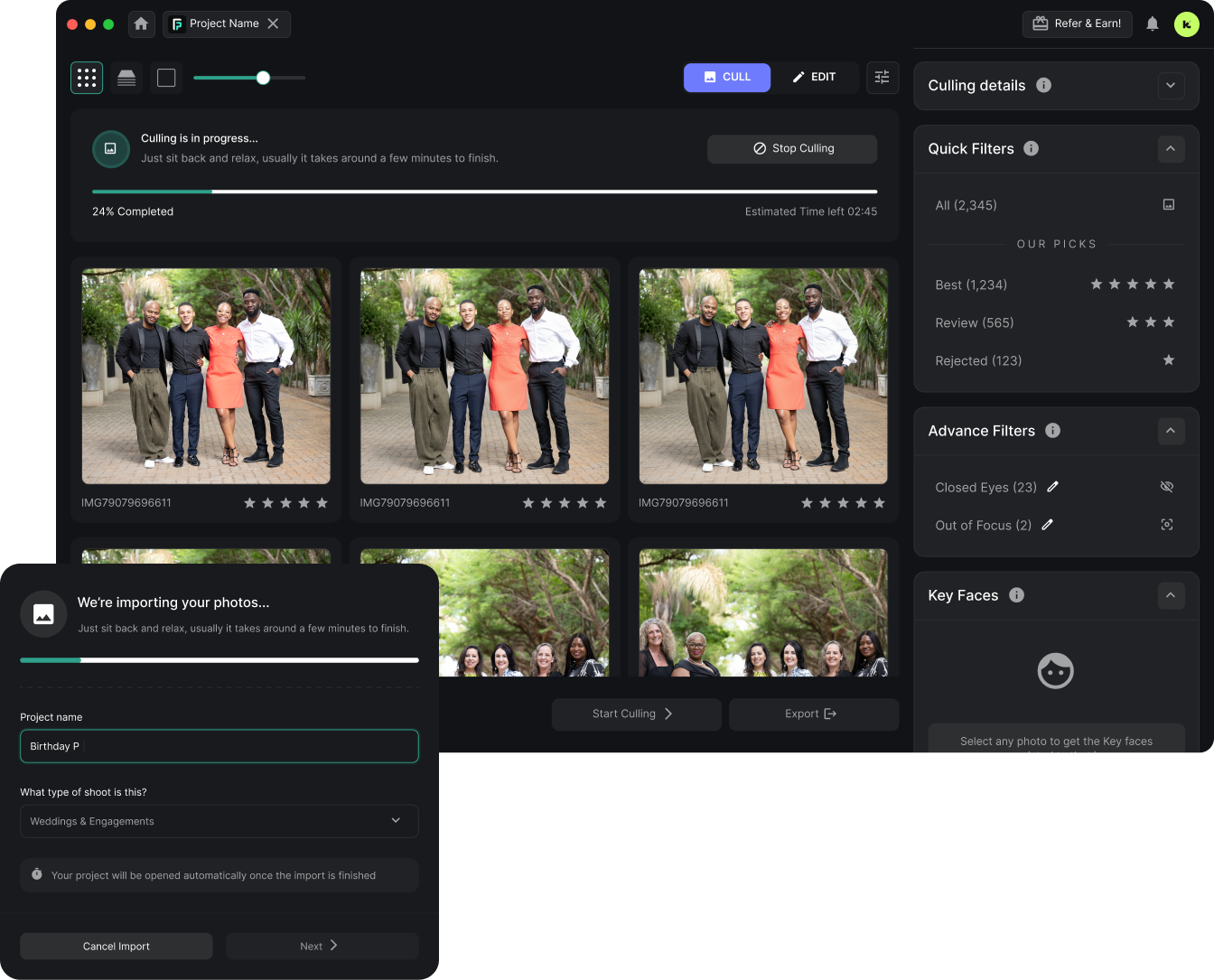Open notifications bell
Screen dimensions: 1214x980
pos(1152,24)
